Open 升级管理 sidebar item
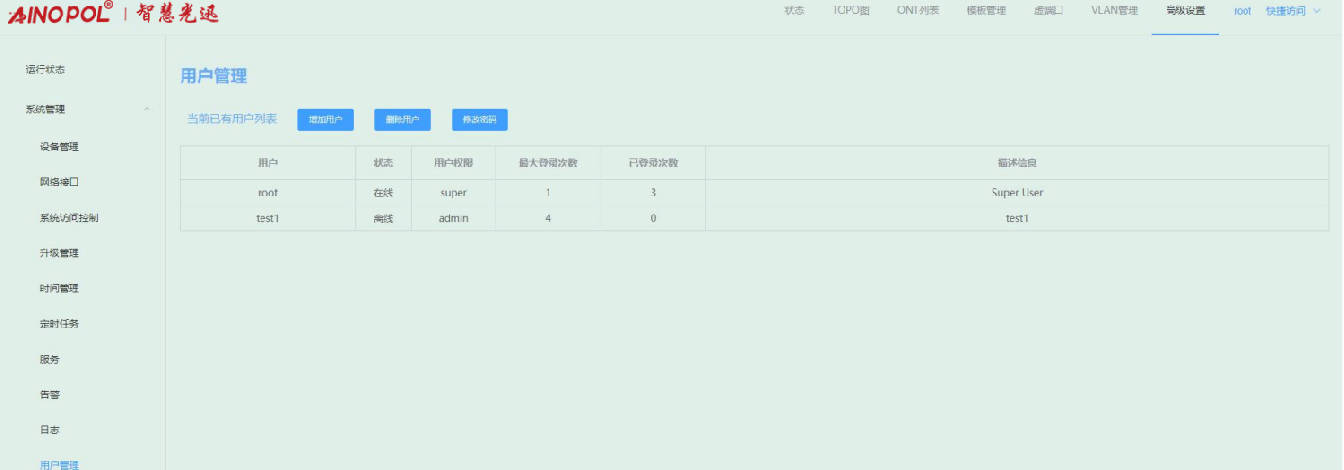Screen dimensions: 1344x470 (x=59, y=253)
